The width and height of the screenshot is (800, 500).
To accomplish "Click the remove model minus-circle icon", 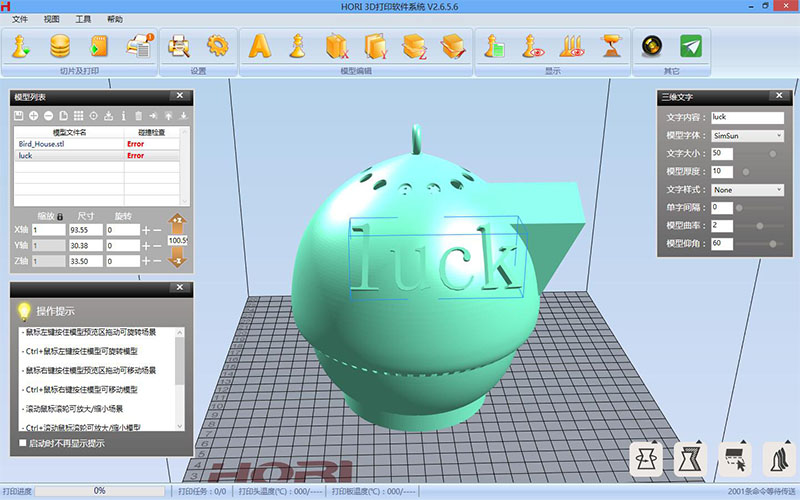I will tap(48, 116).
